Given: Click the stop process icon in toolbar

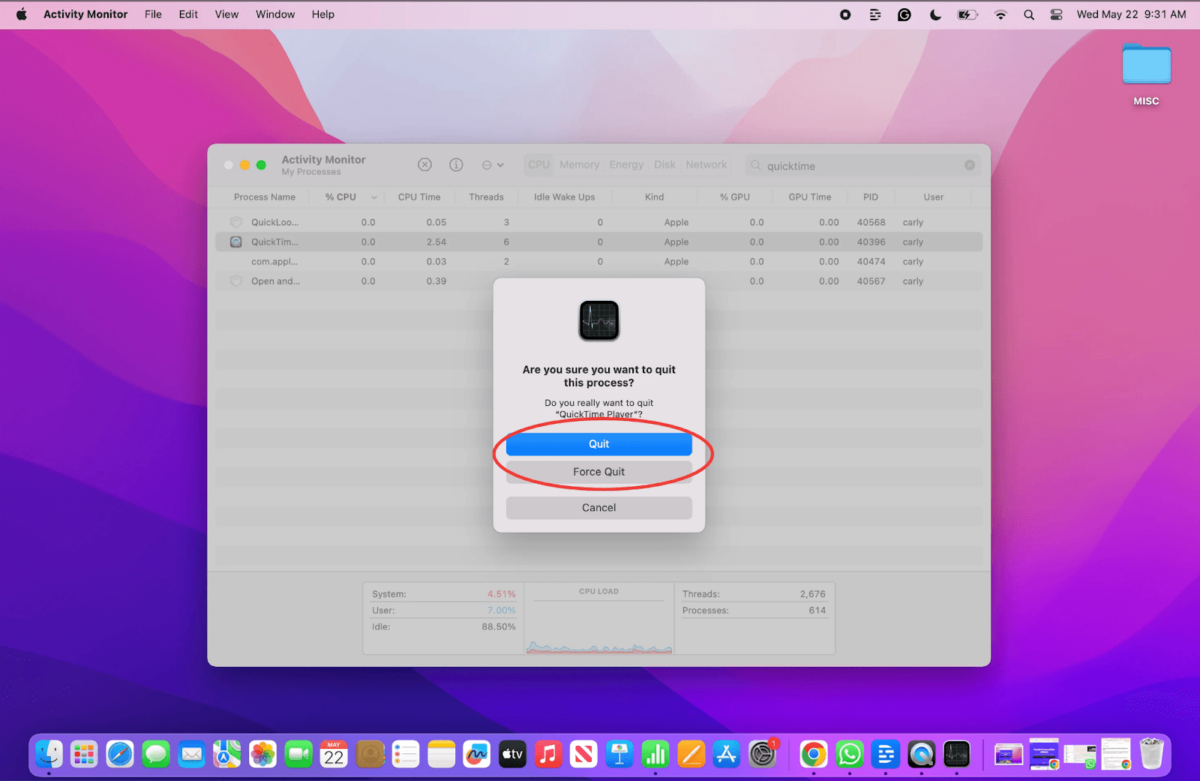Looking at the screenshot, I should (x=425, y=165).
